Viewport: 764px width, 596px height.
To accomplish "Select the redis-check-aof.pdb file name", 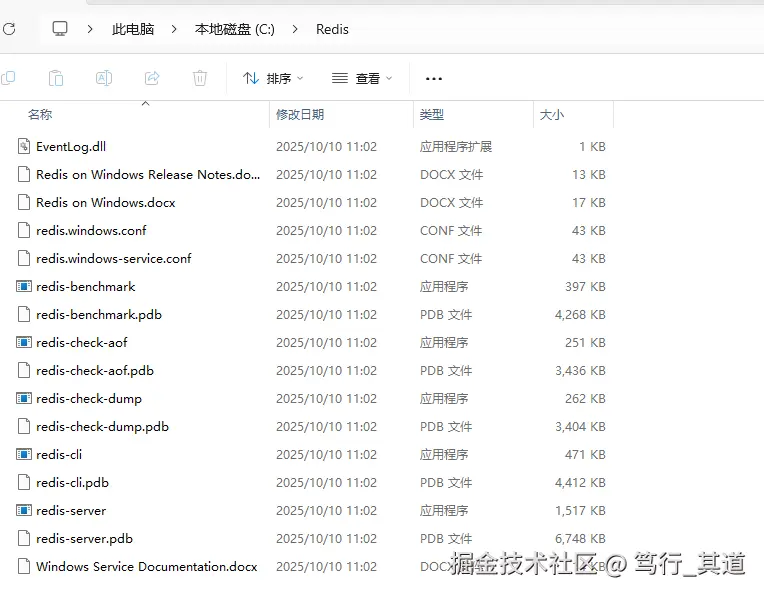I will coord(95,371).
